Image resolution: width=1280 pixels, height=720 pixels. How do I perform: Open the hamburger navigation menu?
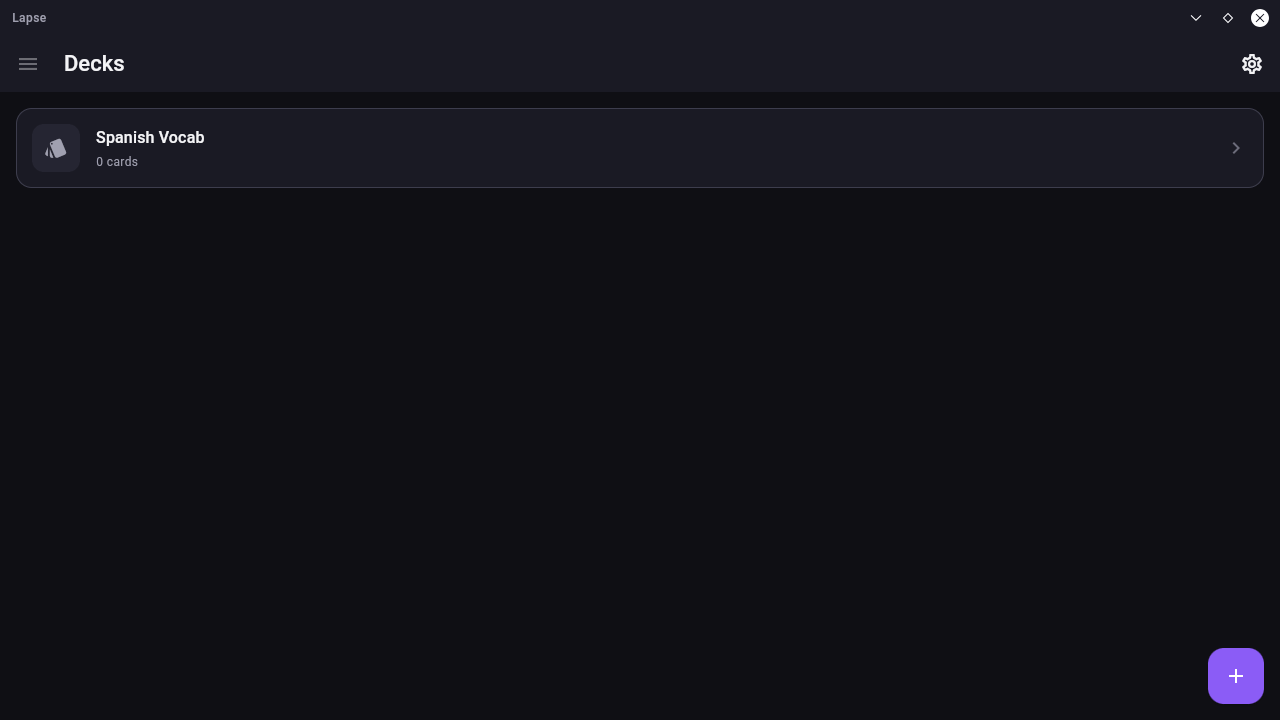[28, 64]
